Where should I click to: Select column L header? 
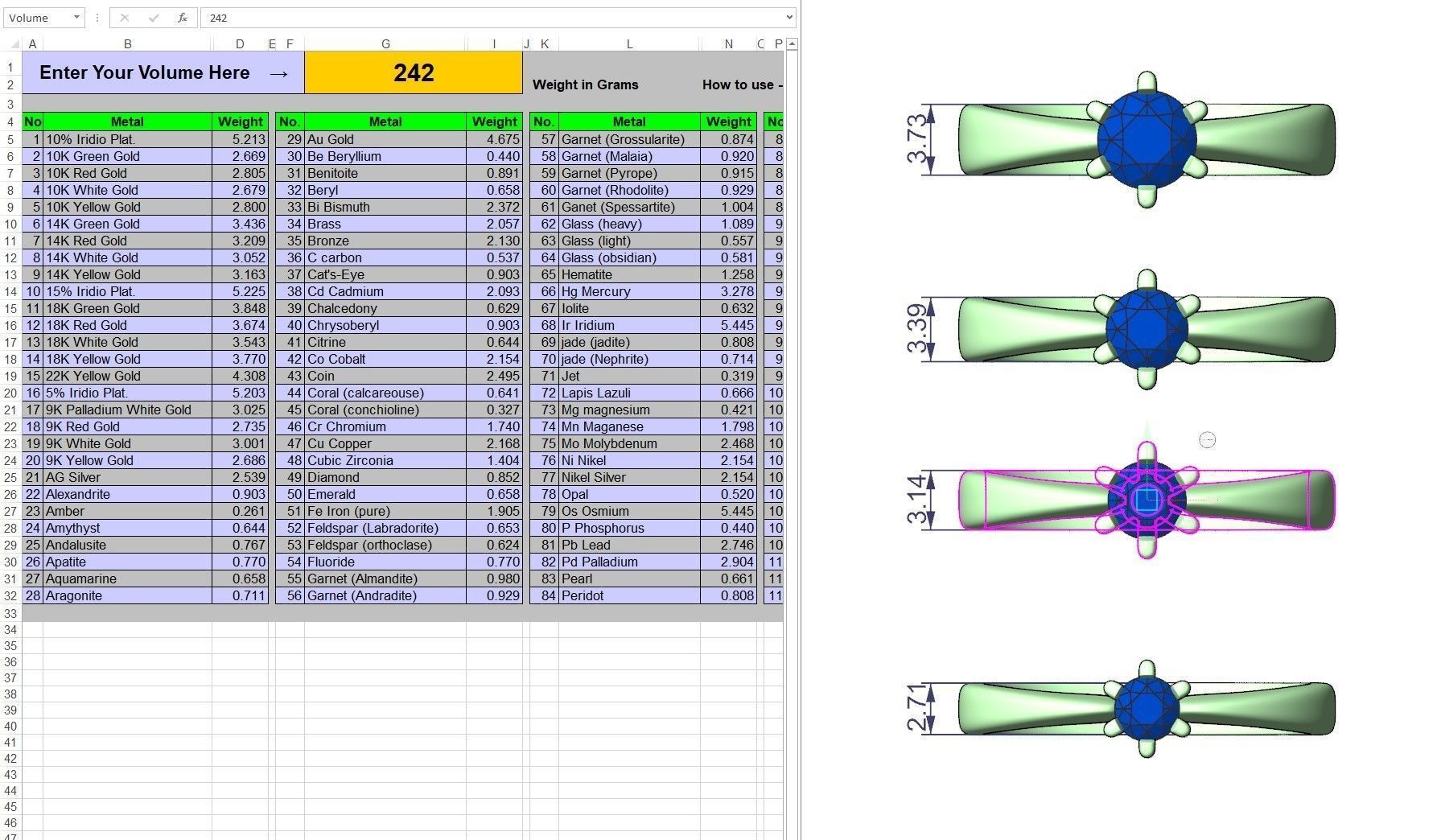(629, 44)
